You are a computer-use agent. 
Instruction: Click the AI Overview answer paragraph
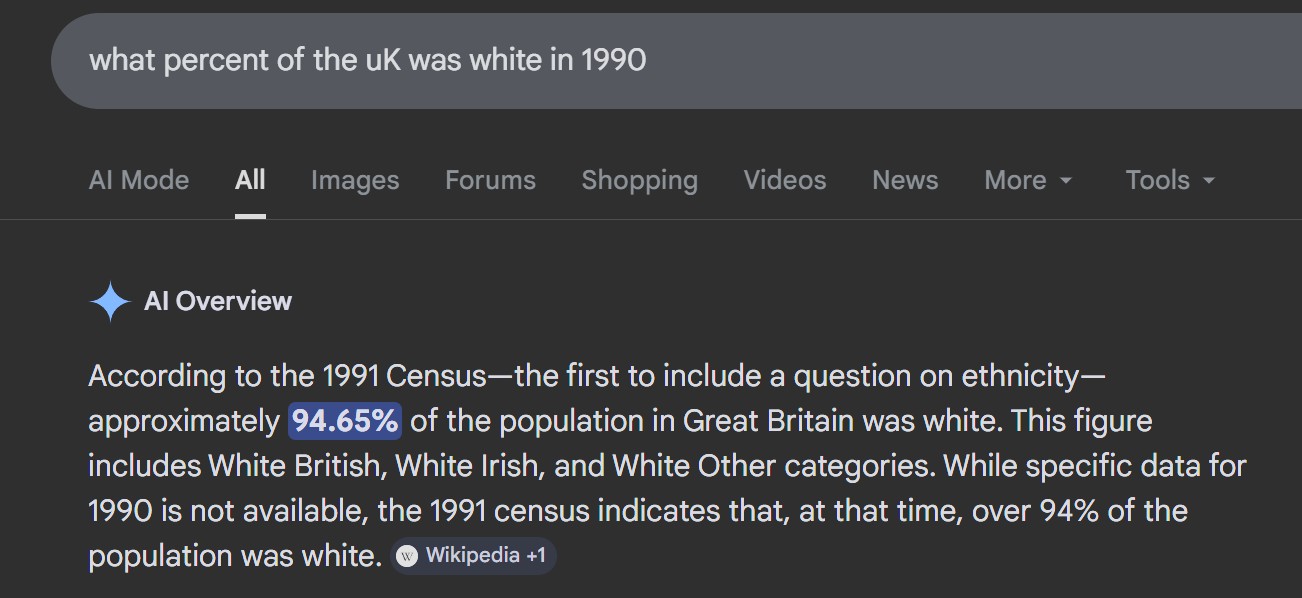tap(660, 466)
